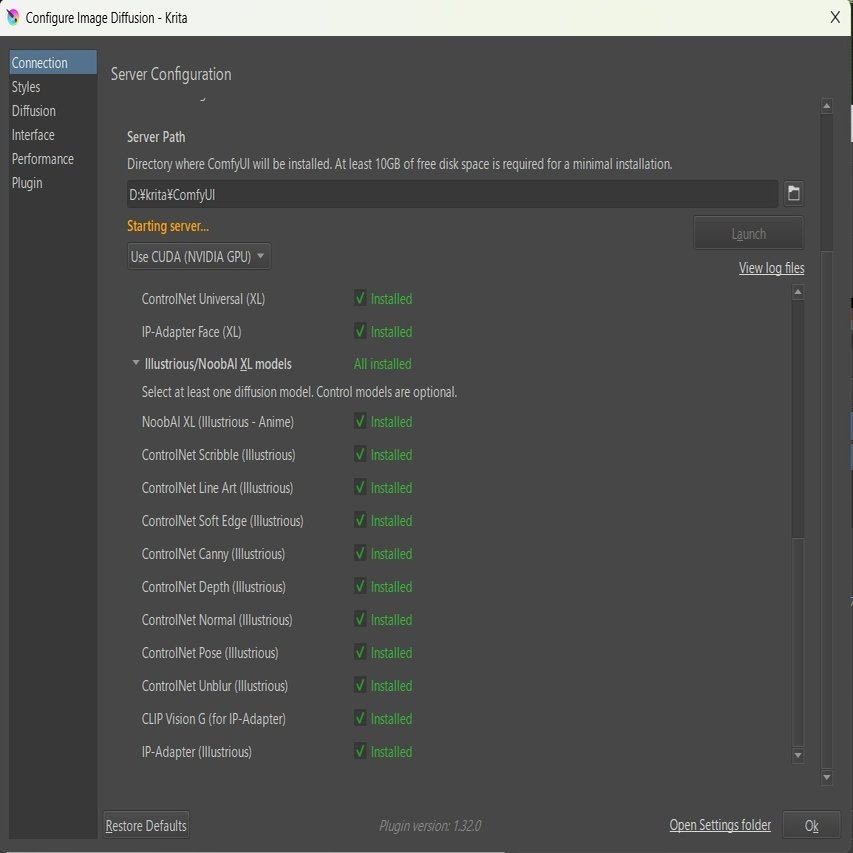Open the View log files link
Viewport: 853px width, 853px height.
coord(771,268)
